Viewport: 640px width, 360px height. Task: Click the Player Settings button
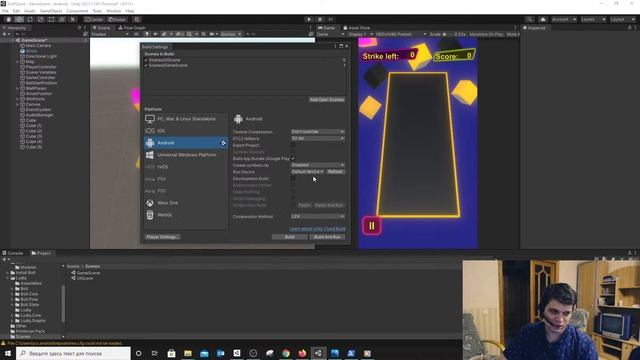point(162,237)
